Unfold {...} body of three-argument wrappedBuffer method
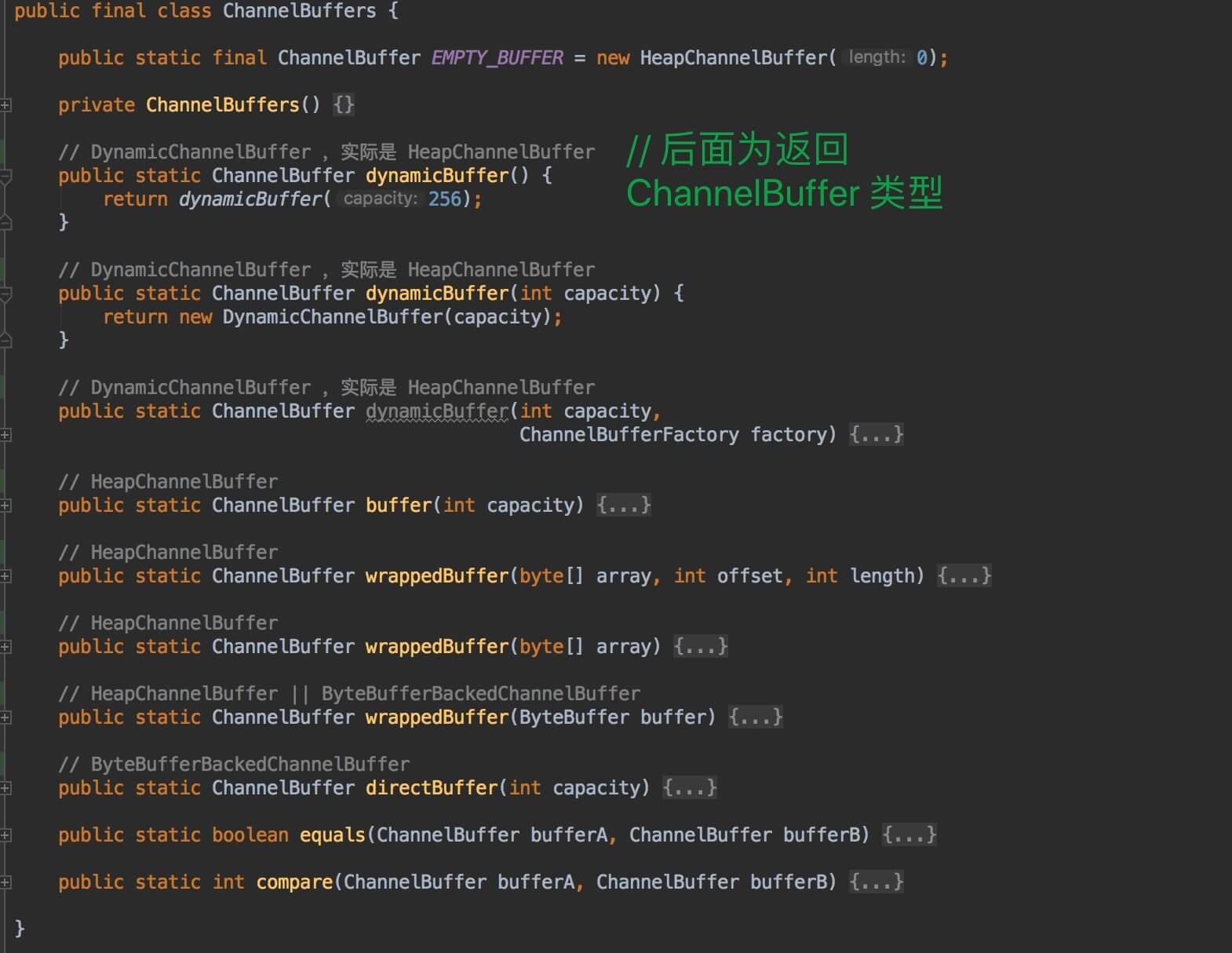This screenshot has width=1232, height=953. (964, 576)
